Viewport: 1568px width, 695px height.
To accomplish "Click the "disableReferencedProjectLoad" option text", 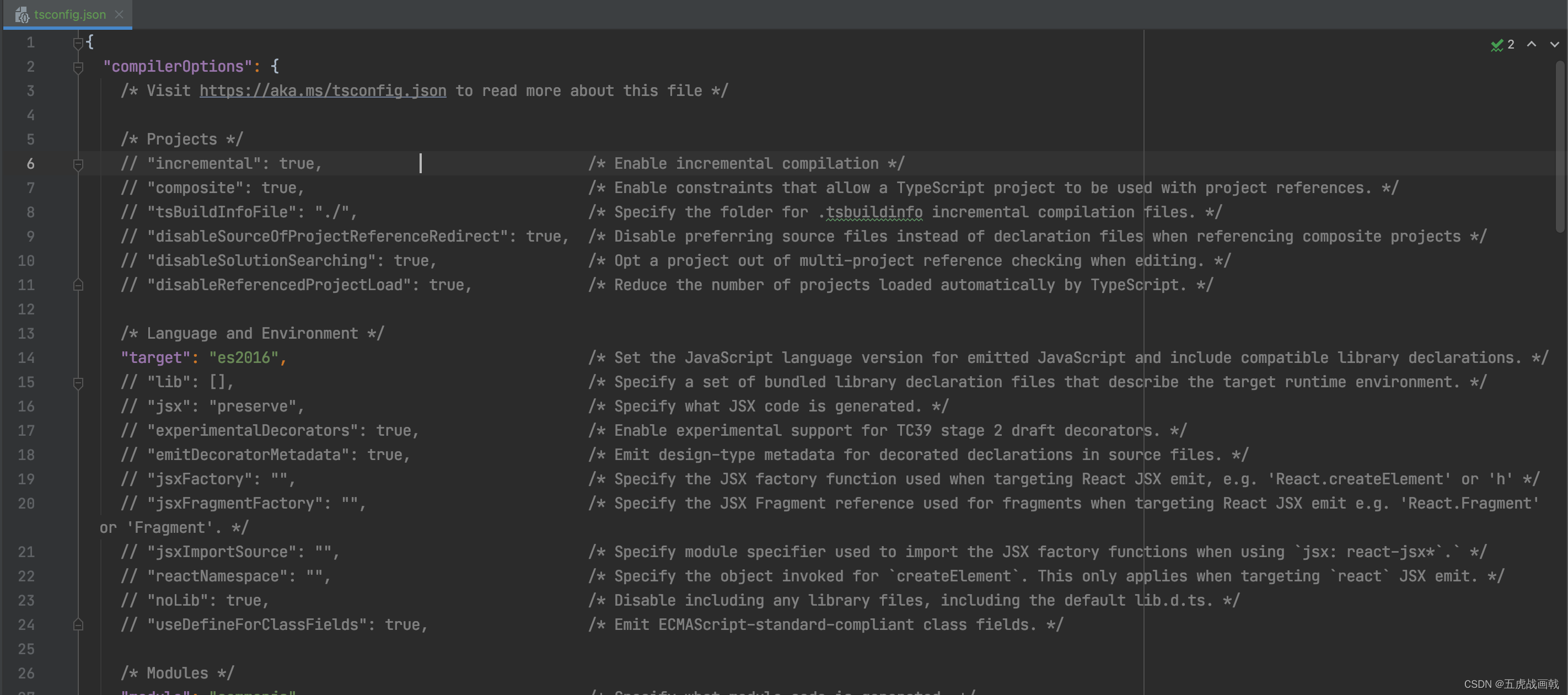I will click(x=297, y=285).
